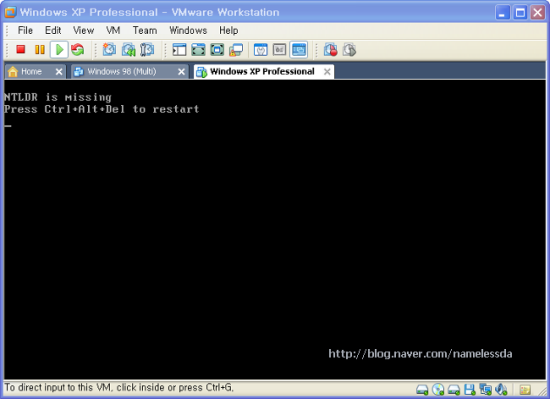Suspend the VM with the pause icon
Screen dimensions: 550x399
click(40, 50)
